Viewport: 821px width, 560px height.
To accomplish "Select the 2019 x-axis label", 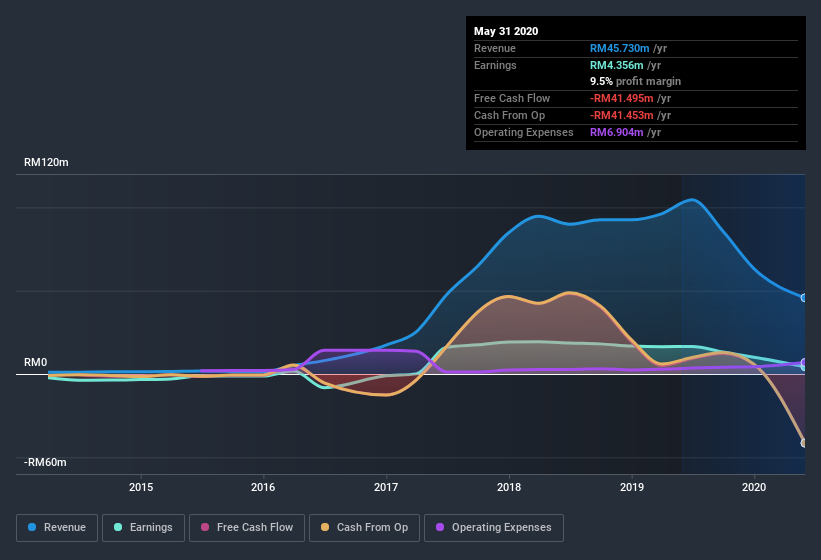I will [632, 487].
